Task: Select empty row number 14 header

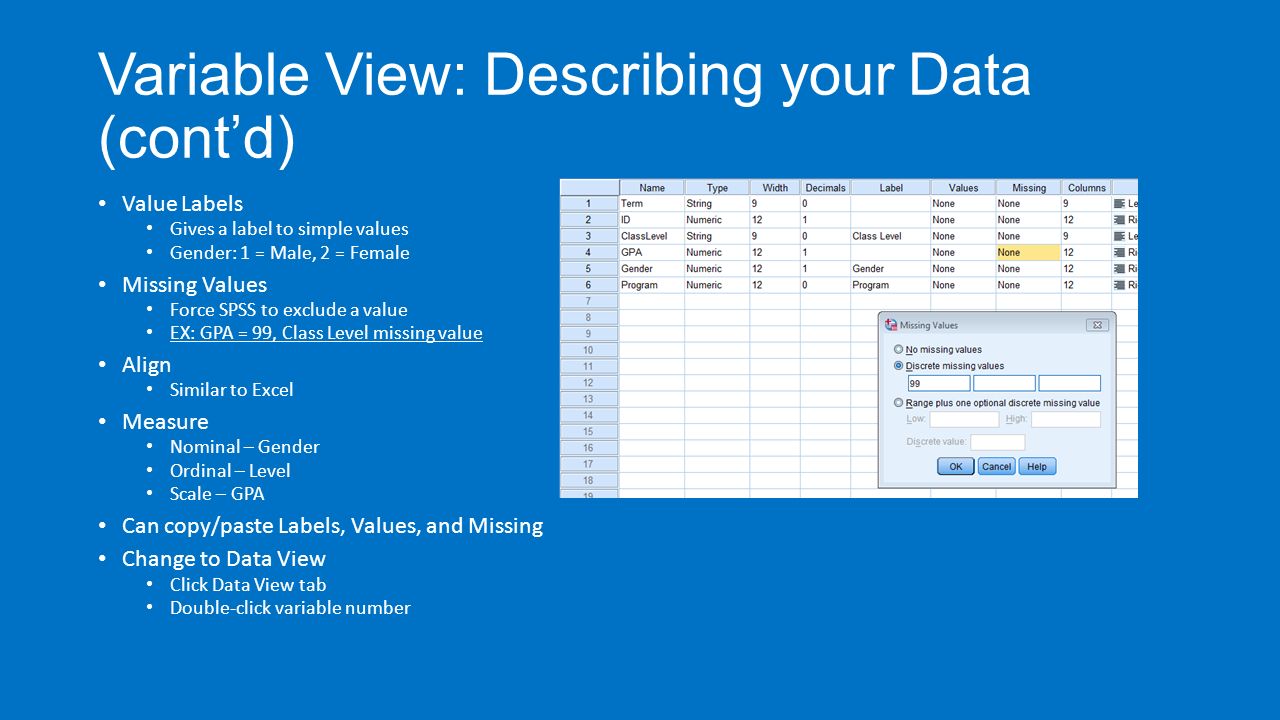Action: 589,415
